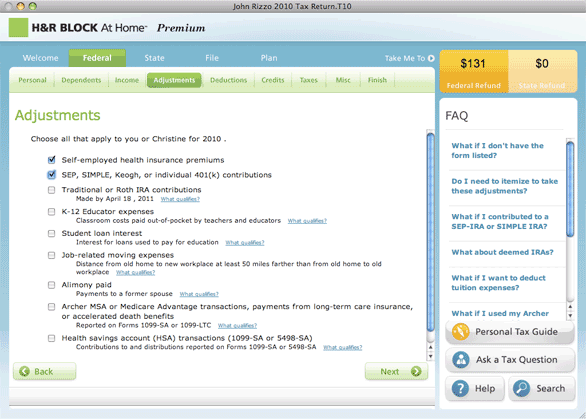The image size is (586, 419).
Task: Click the yellow minimize window button
Action: 21,6
